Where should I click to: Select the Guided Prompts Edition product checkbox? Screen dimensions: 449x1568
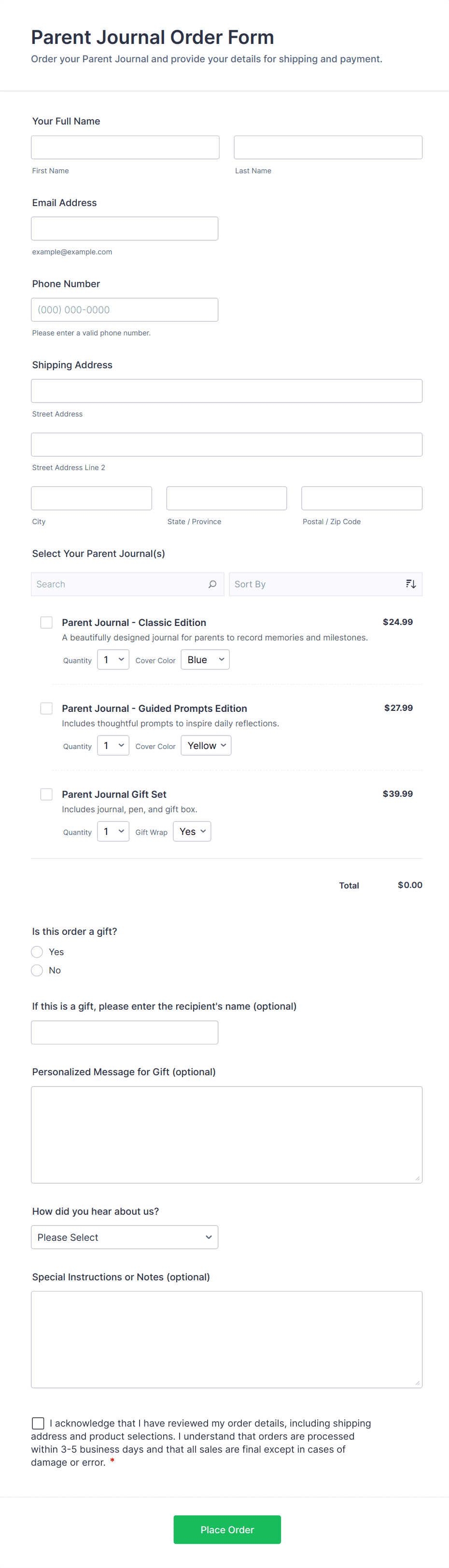[46, 708]
